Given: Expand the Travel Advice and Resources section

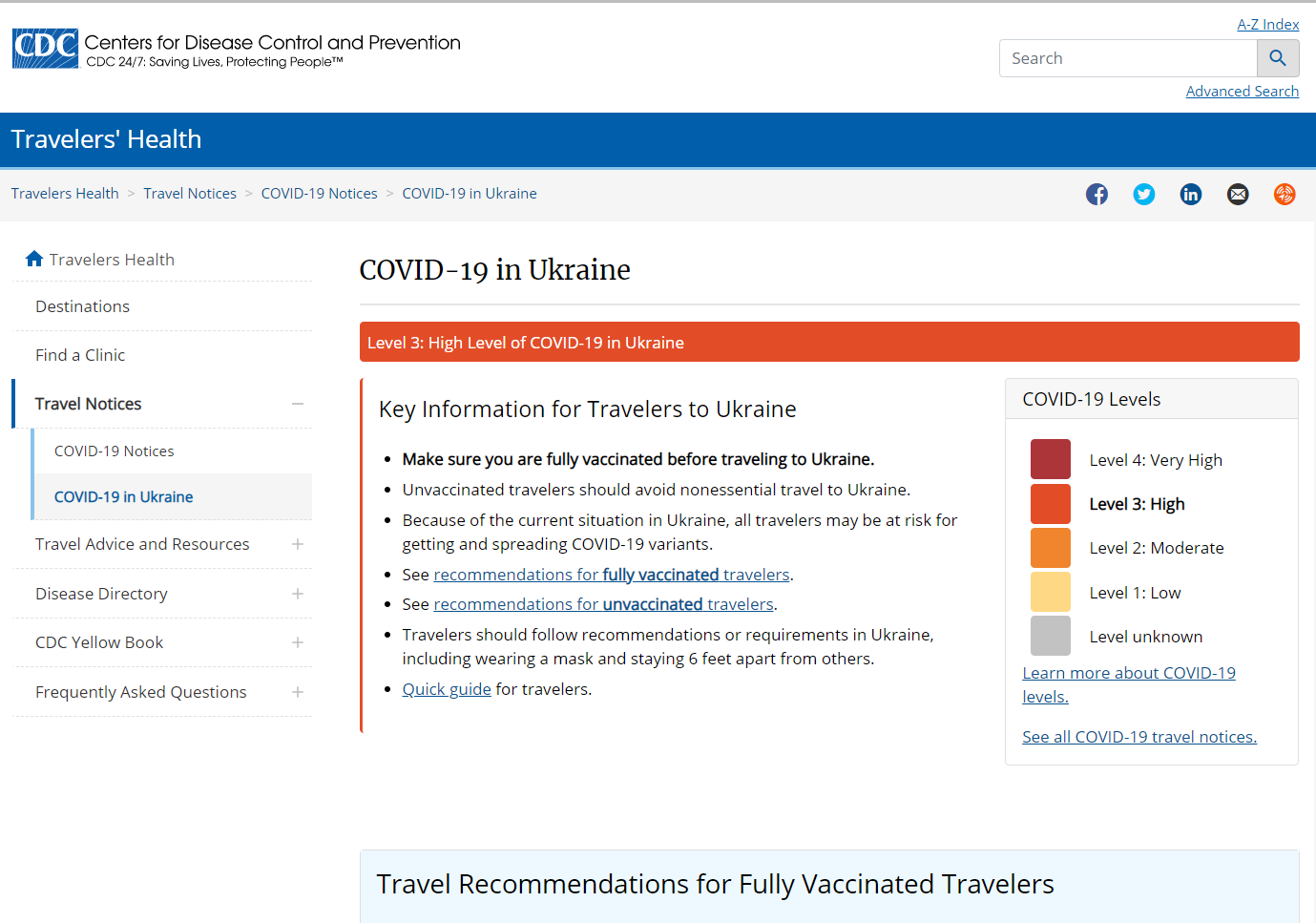Looking at the screenshot, I should point(298,544).
